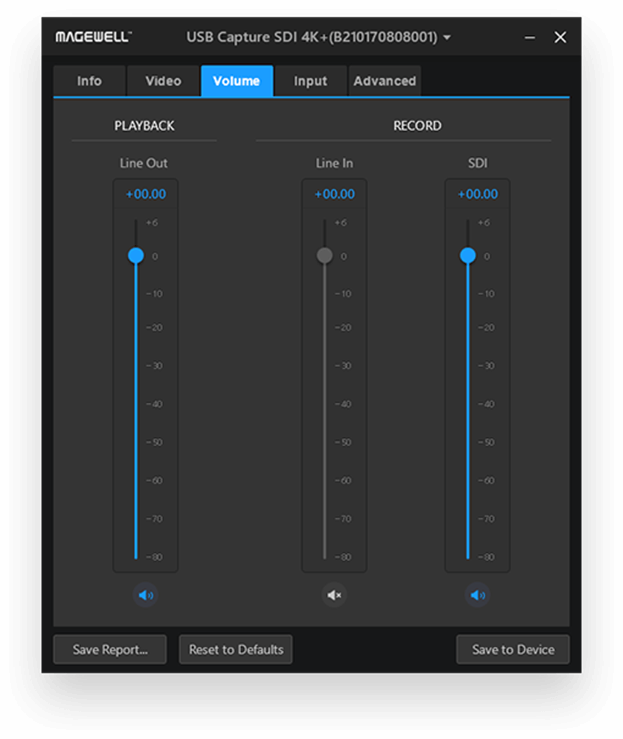
Task: Click the Line Out slider handle
Action: (x=136, y=256)
